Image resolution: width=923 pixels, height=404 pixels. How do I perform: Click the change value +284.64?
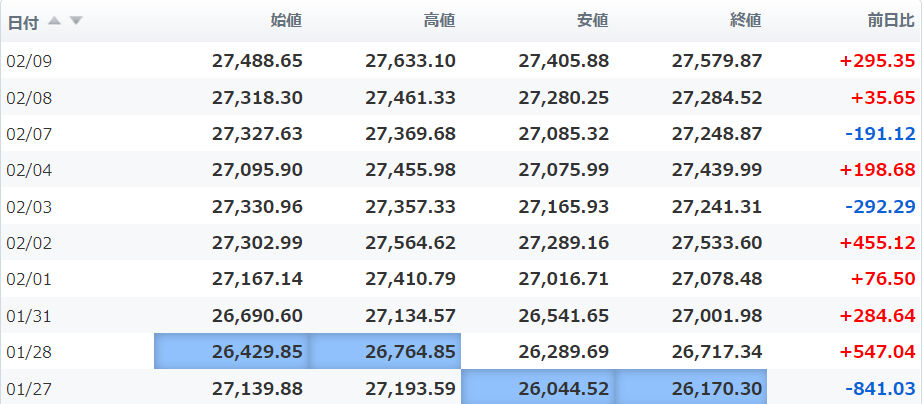click(x=877, y=315)
